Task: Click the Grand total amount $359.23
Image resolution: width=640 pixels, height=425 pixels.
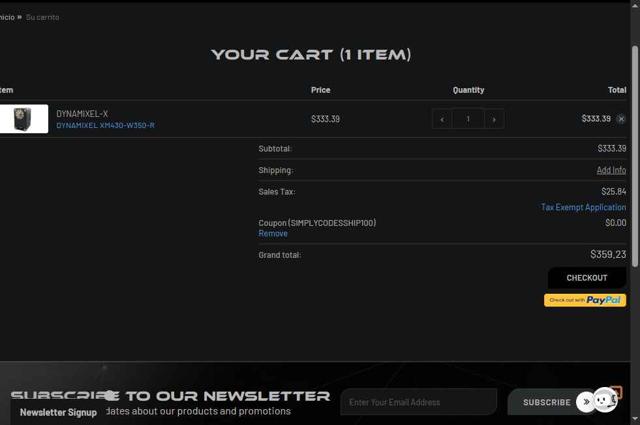Action: 608,255
